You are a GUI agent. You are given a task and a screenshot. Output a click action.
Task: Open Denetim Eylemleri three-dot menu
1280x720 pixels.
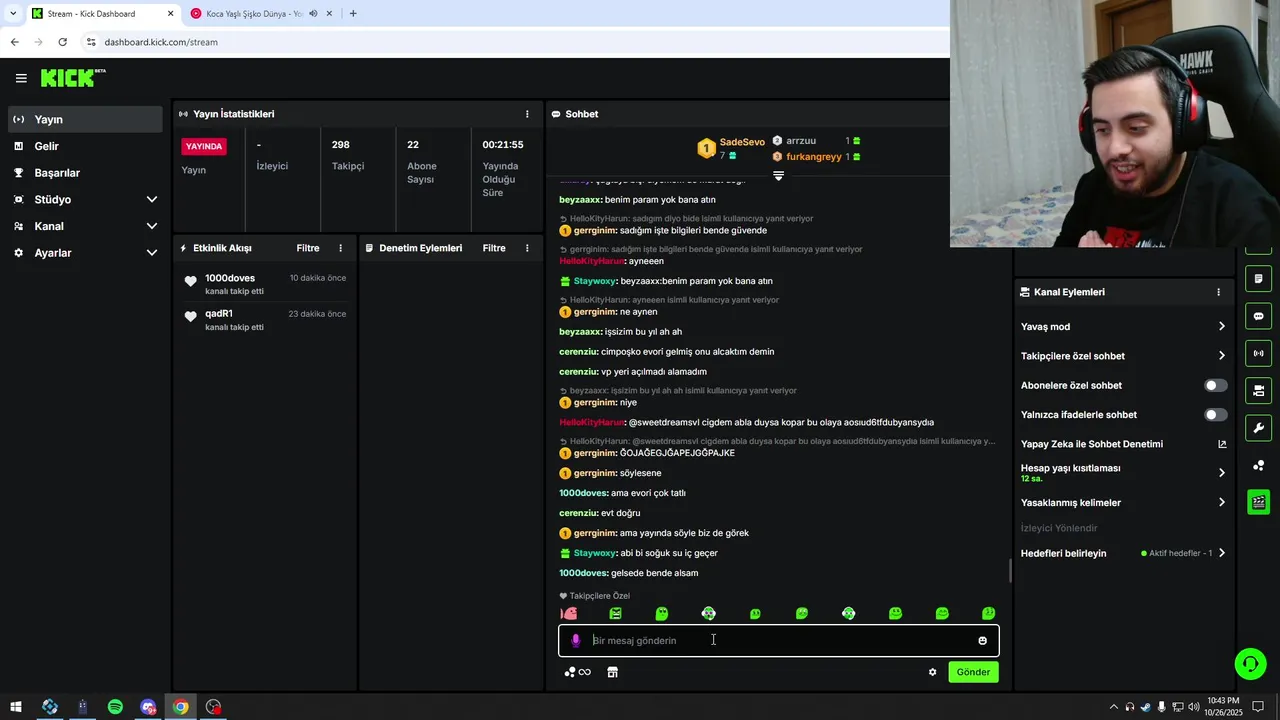527,248
